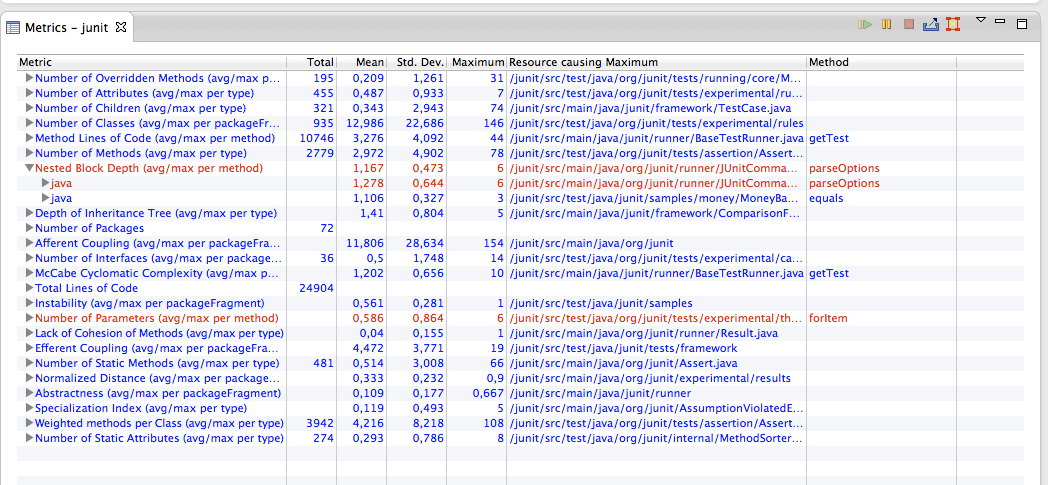Click the resume calculation green play icon
This screenshot has width=1048, height=485.
(x=865, y=24)
